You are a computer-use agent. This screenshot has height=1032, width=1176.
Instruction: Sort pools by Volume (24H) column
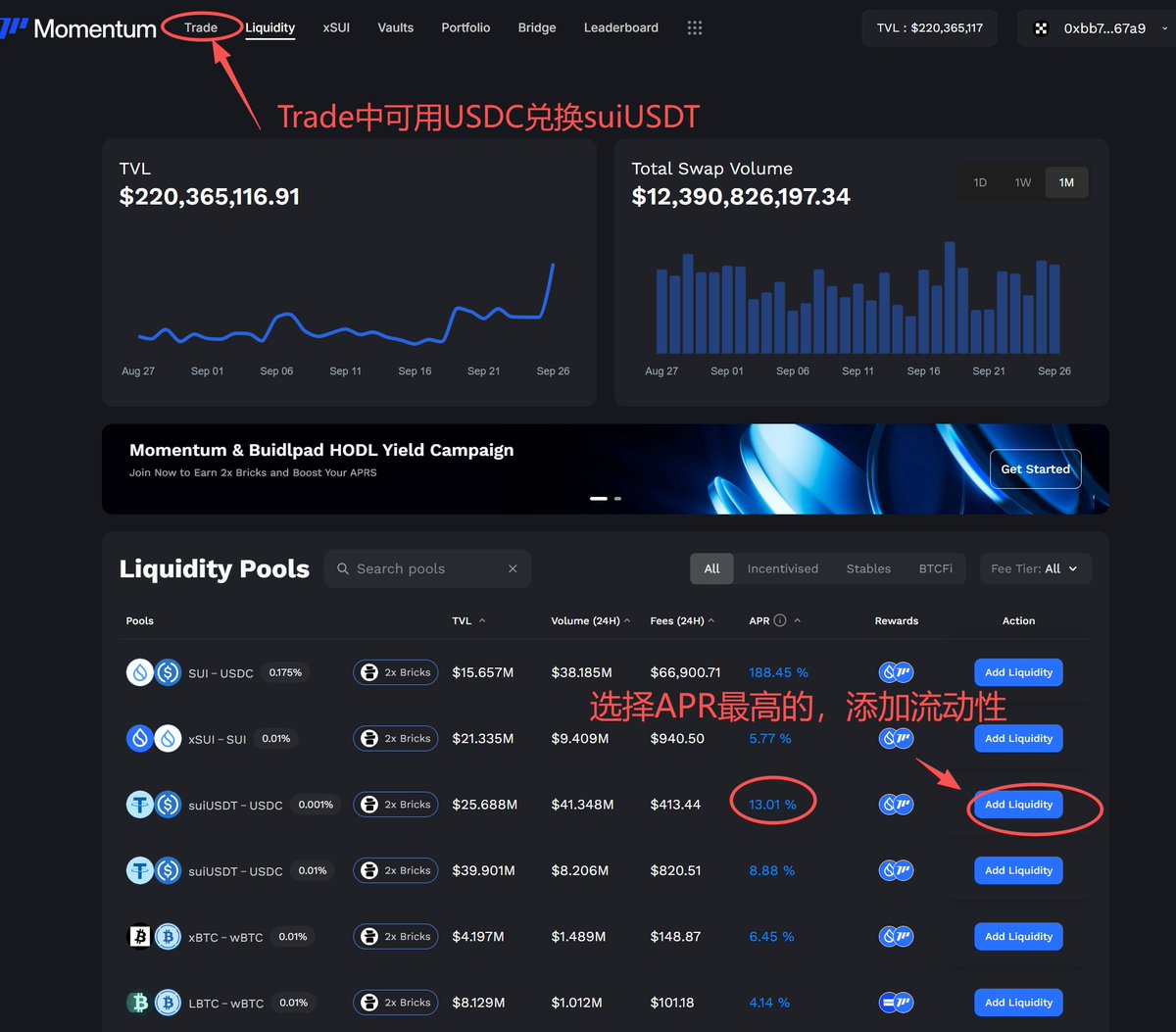590,620
